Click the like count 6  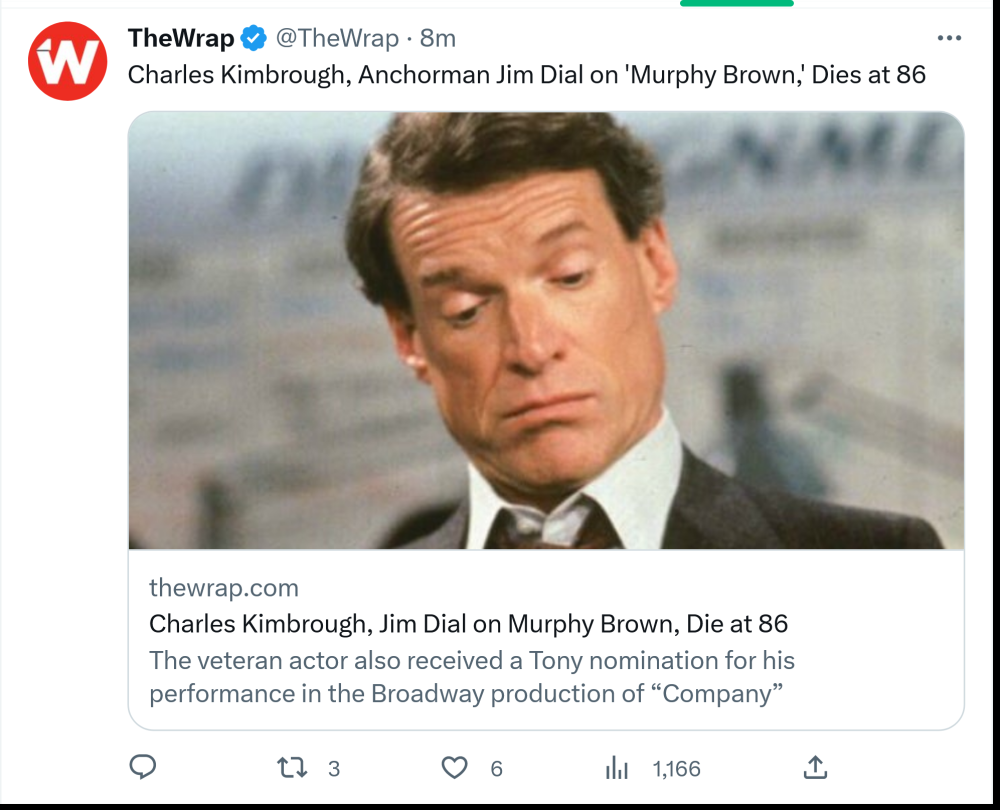click(x=496, y=769)
